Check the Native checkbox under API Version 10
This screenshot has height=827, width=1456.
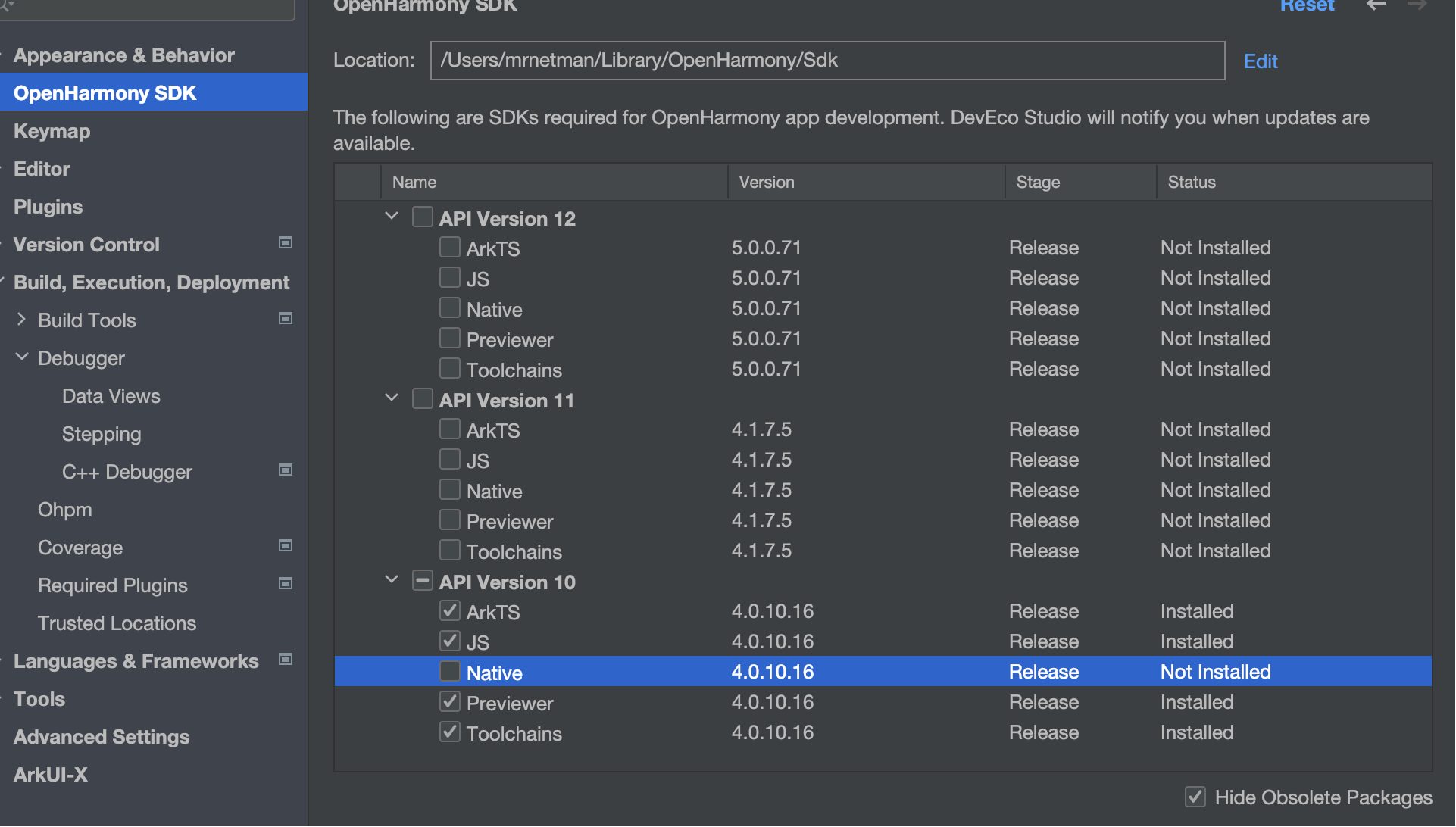coord(450,671)
